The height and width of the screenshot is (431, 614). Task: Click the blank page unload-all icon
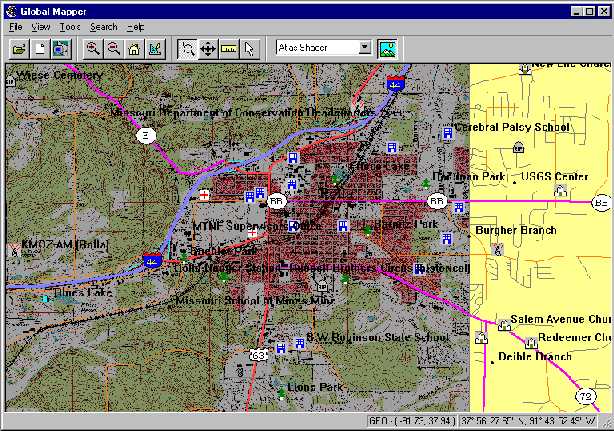pyautogui.click(x=40, y=49)
